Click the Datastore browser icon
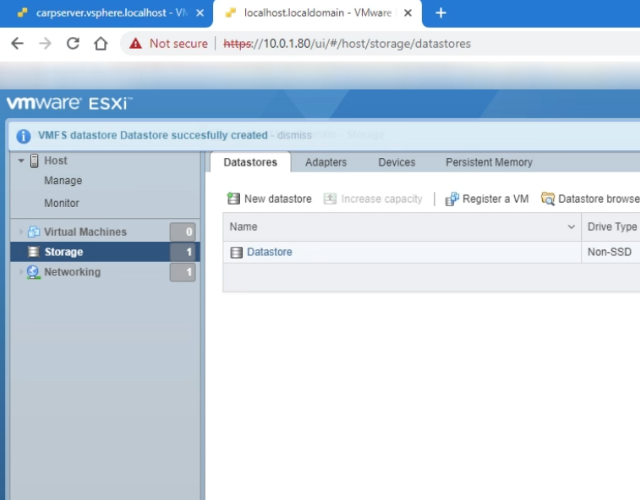This screenshot has width=640, height=500. [548, 199]
